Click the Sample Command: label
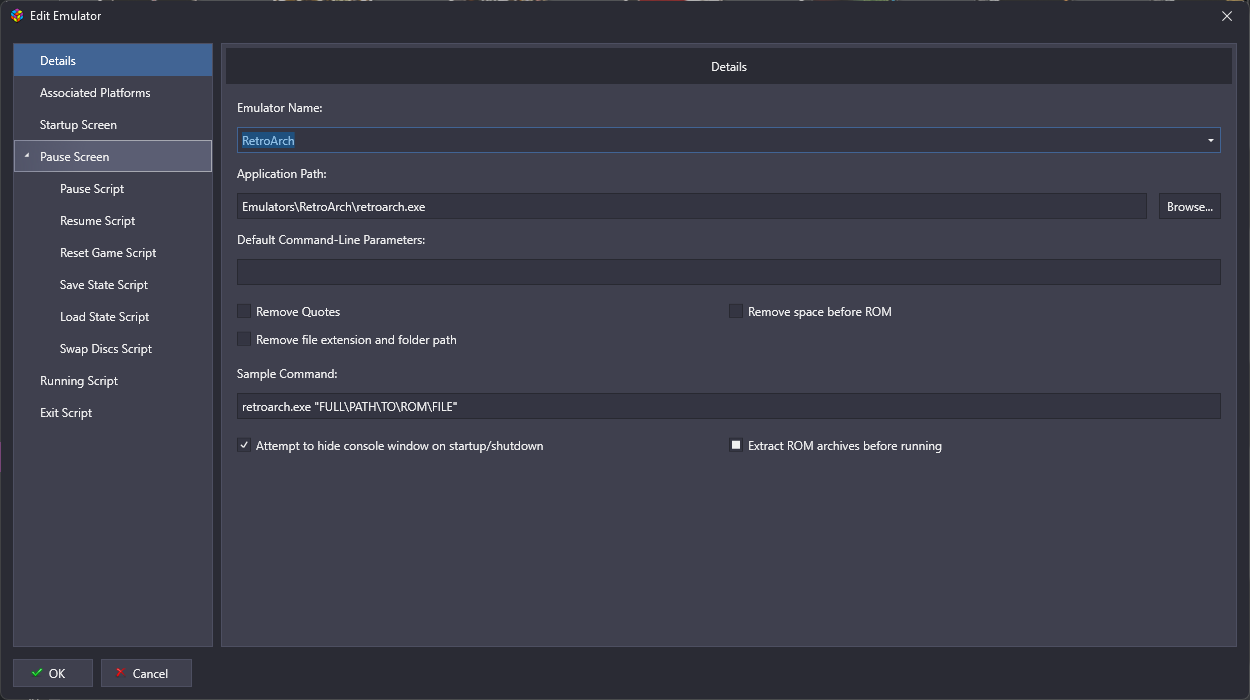 pos(287,374)
